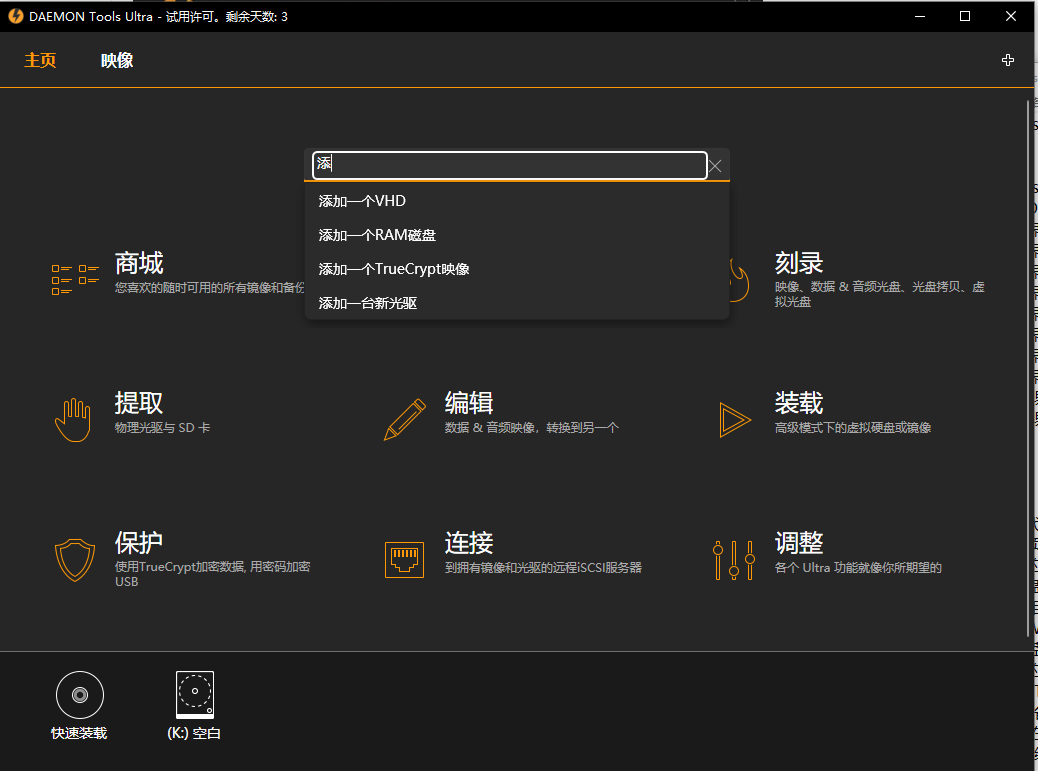The width and height of the screenshot is (1038, 771).
Task: Open the 装载 mount arrow icon
Action: coord(735,421)
